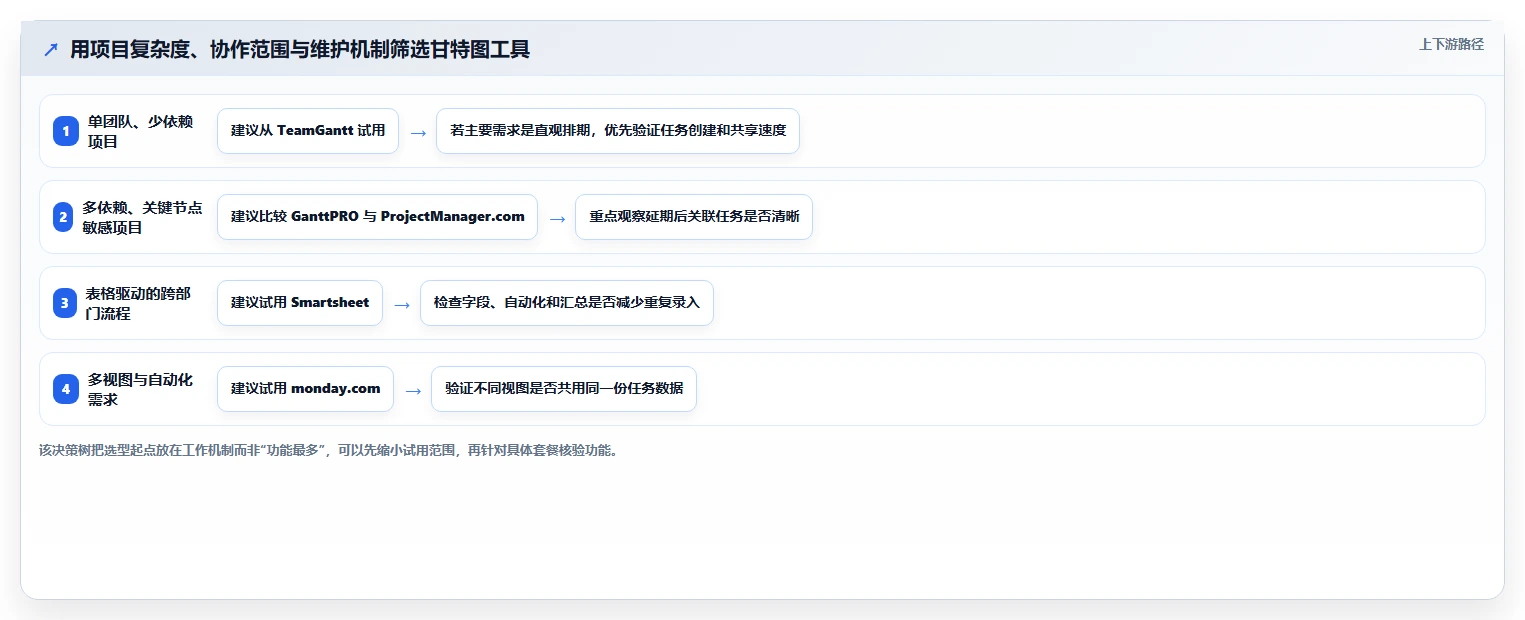Click the 检查字段、自动化和汇总 result box

(x=567, y=303)
